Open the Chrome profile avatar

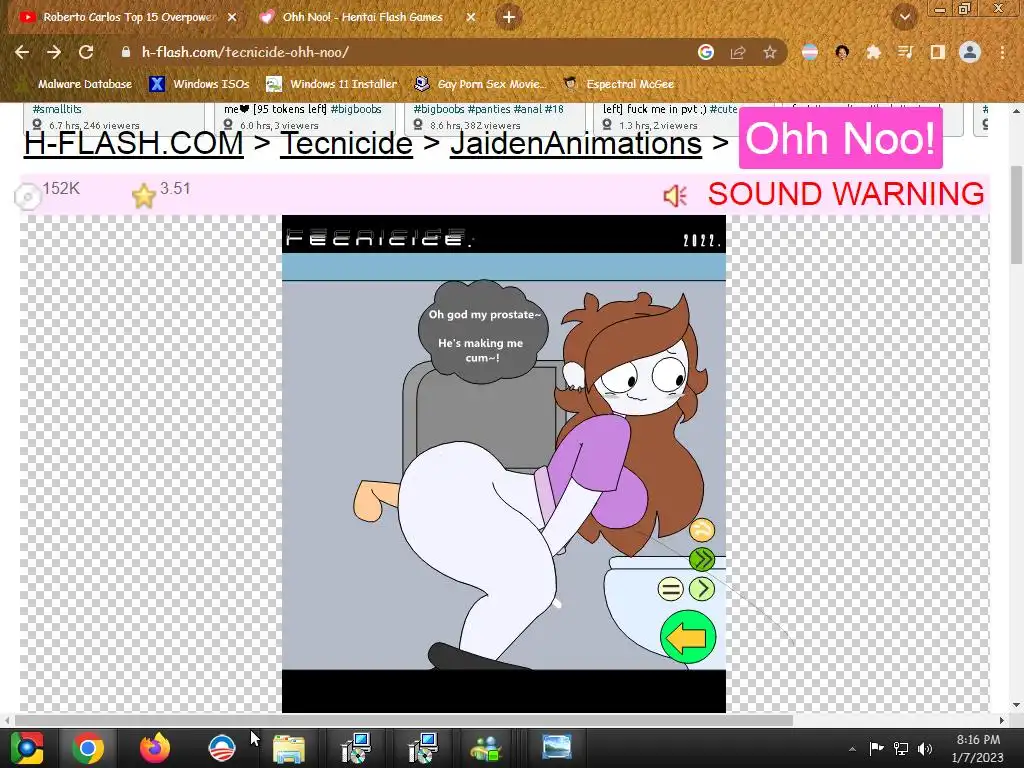[970, 52]
